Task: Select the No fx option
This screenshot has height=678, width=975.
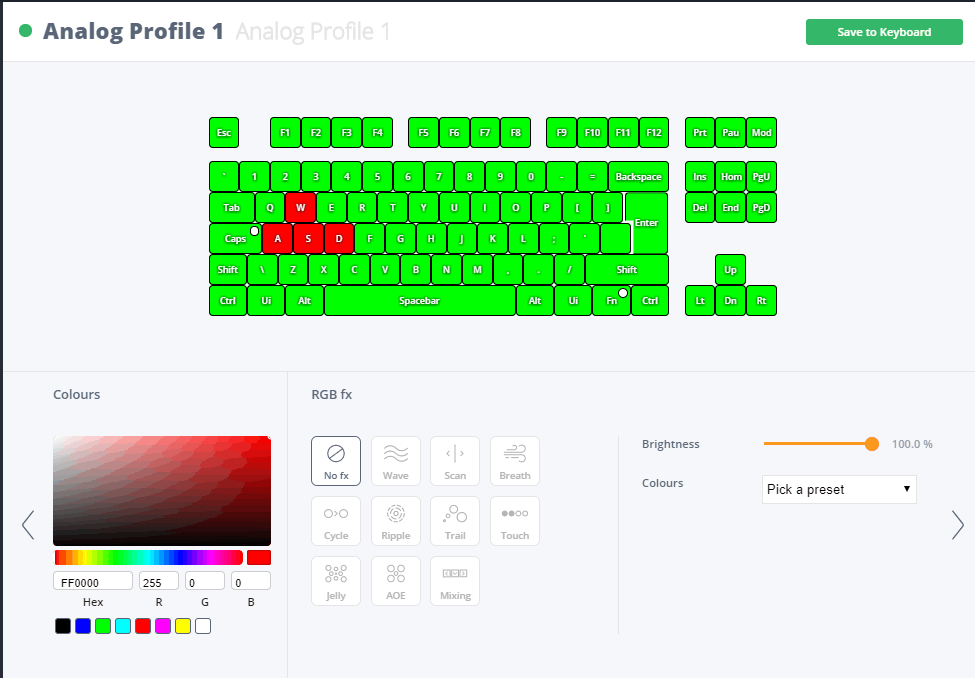Action: tap(336, 461)
